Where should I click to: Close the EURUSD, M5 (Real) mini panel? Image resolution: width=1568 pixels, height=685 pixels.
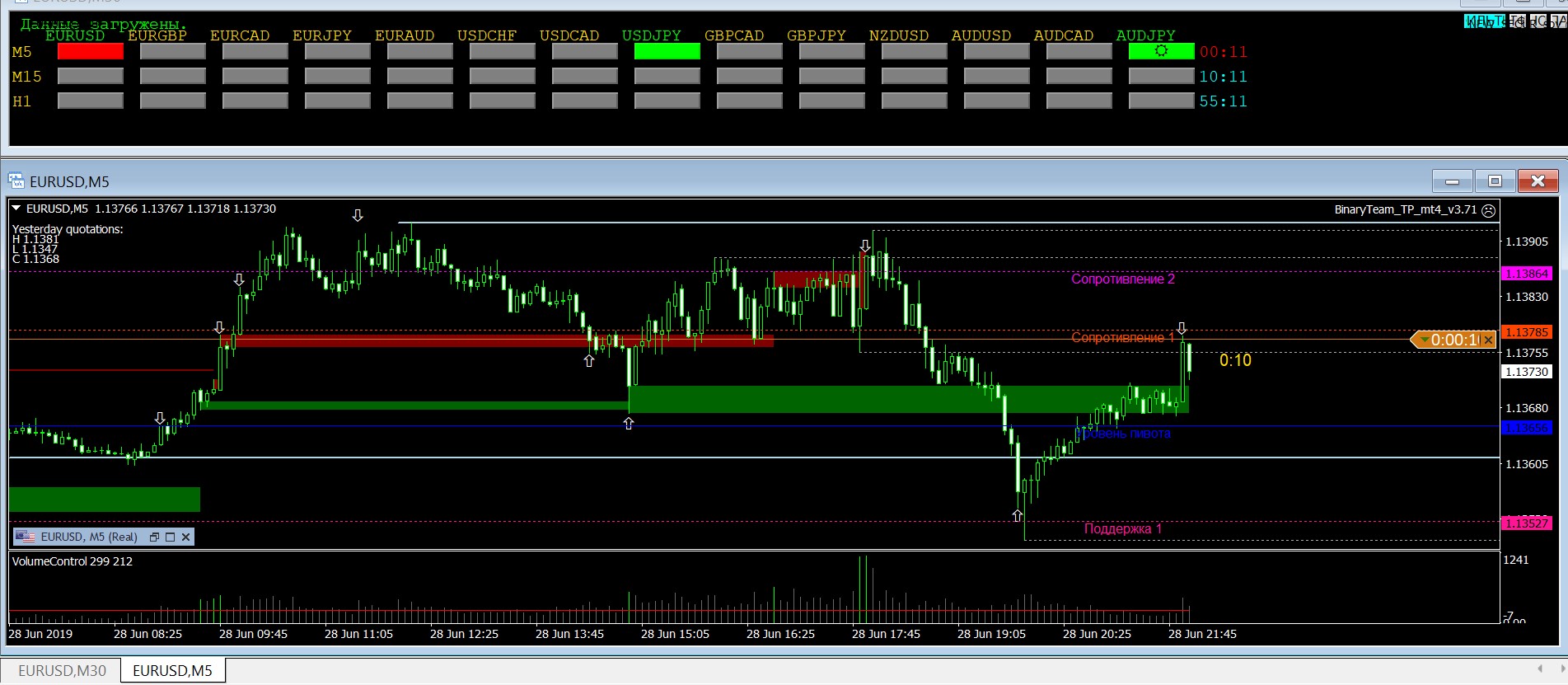tap(186, 537)
